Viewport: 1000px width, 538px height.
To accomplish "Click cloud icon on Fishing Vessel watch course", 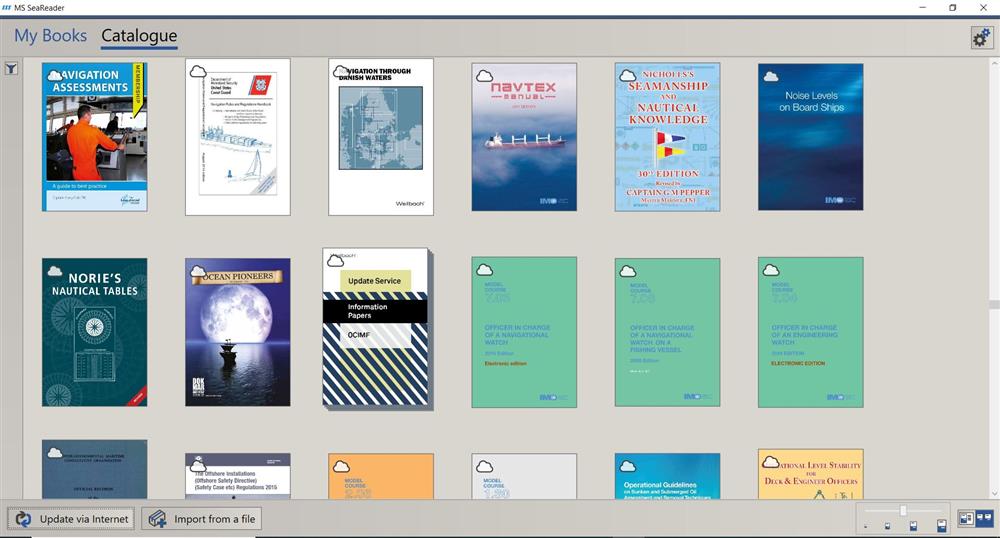I will click(628, 271).
